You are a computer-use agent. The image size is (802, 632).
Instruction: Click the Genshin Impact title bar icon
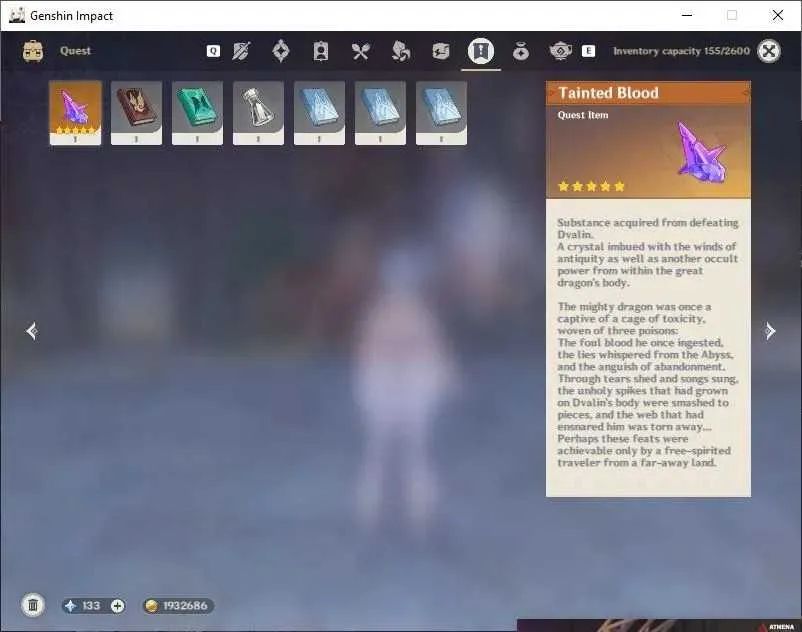tap(17, 15)
